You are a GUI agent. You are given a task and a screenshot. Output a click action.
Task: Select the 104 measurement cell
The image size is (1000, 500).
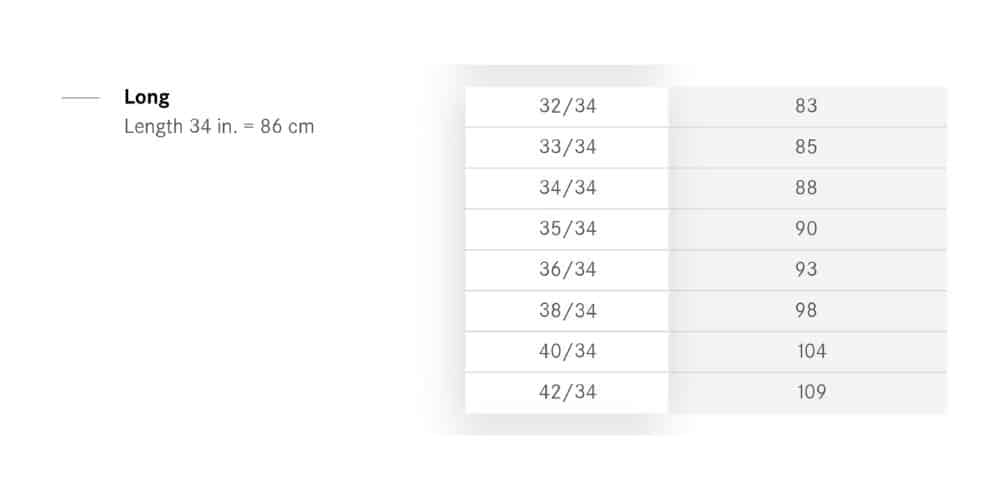[x=811, y=352]
